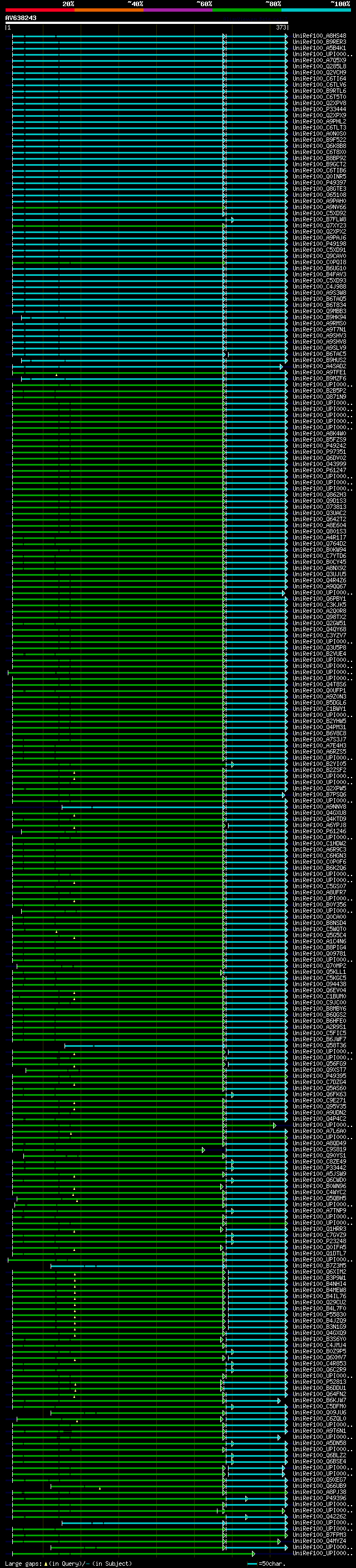
Task: Open hit UniRef100_A5B4K1
Action: point(319,48)
